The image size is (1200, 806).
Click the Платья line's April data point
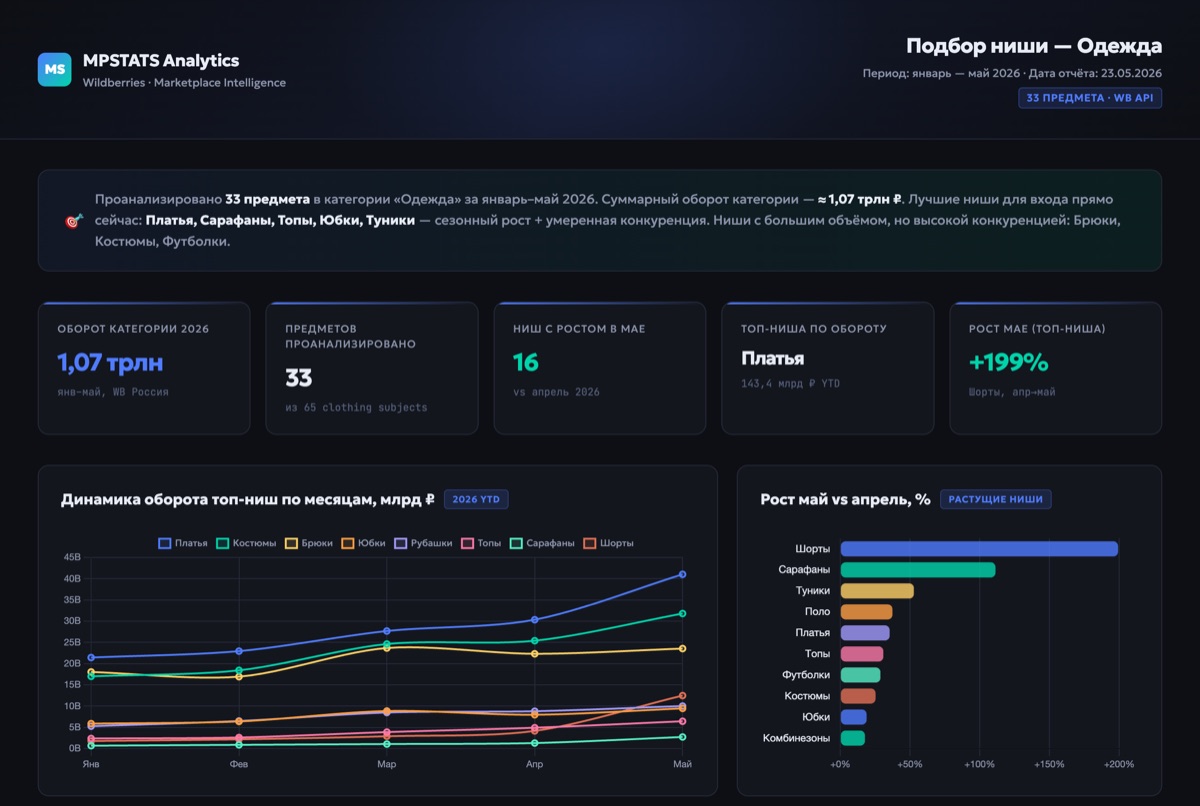click(535, 620)
